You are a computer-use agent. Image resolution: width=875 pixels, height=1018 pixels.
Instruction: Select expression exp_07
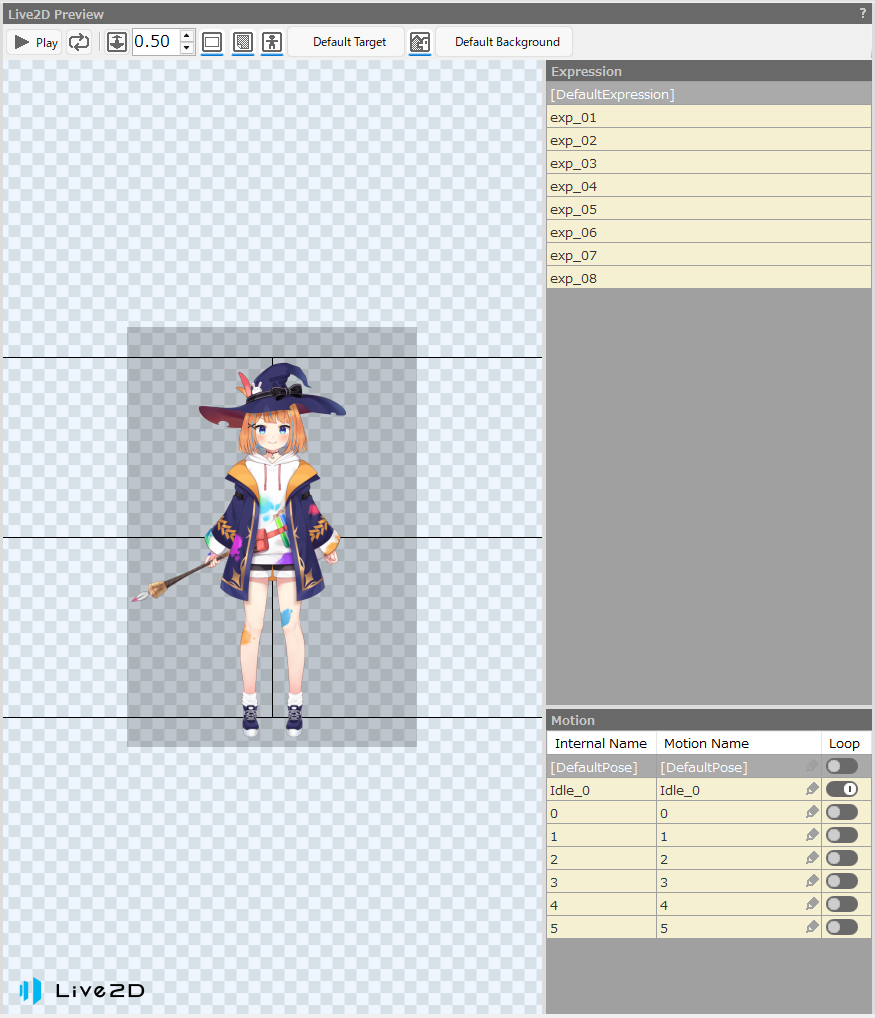pyautogui.click(x=709, y=255)
